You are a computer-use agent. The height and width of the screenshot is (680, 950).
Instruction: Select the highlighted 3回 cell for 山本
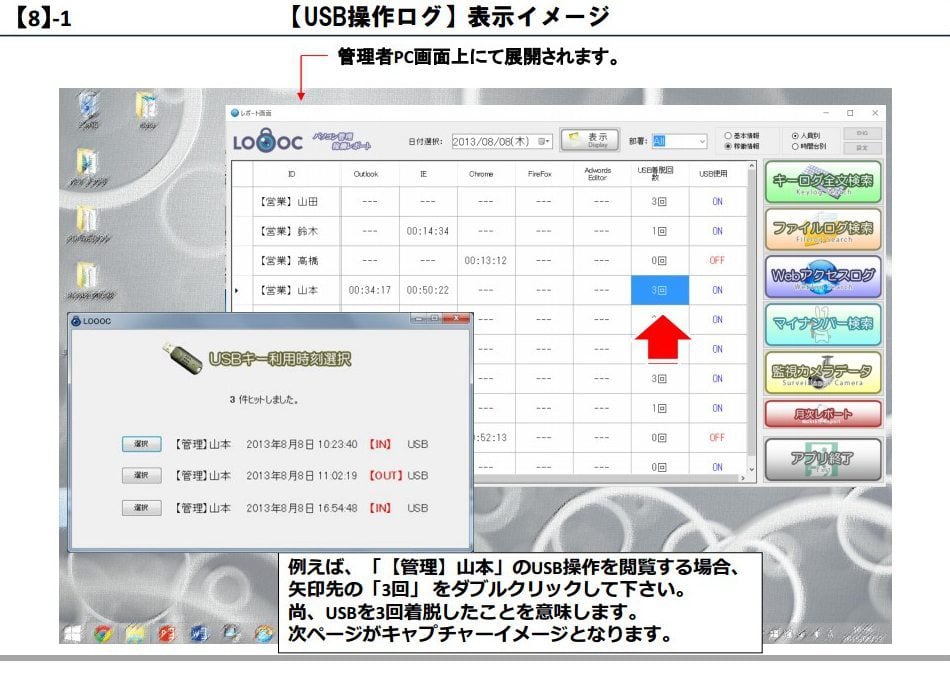tap(660, 290)
